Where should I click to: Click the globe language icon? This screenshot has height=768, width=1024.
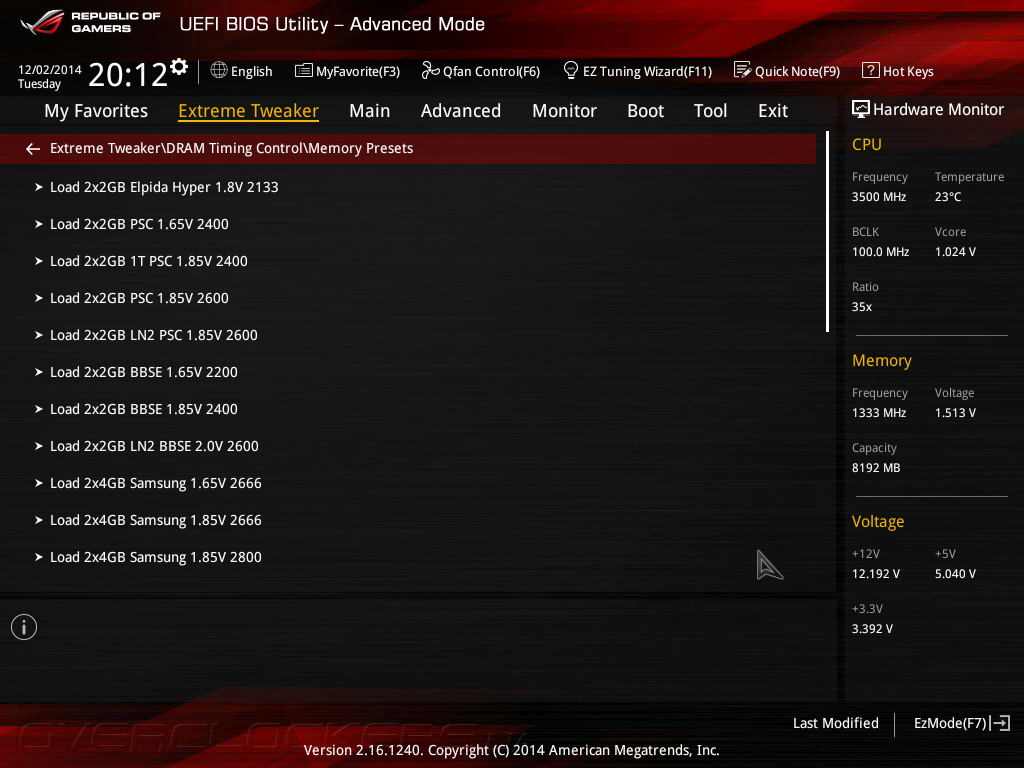pyautogui.click(x=219, y=70)
